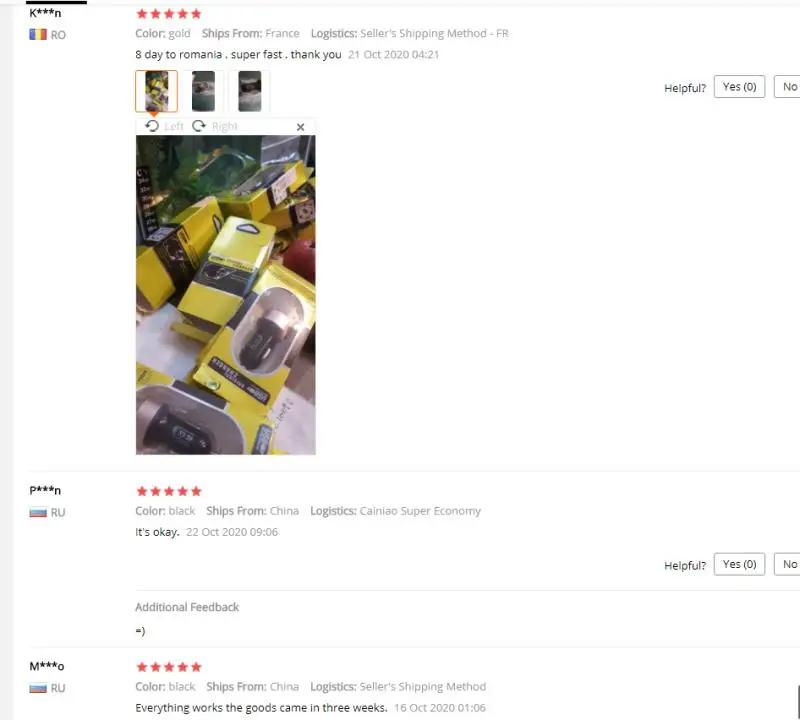The width and height of the screenshot is (800, 720).
Task: Select the first review photo thumbnail
Action: point(157,91)
